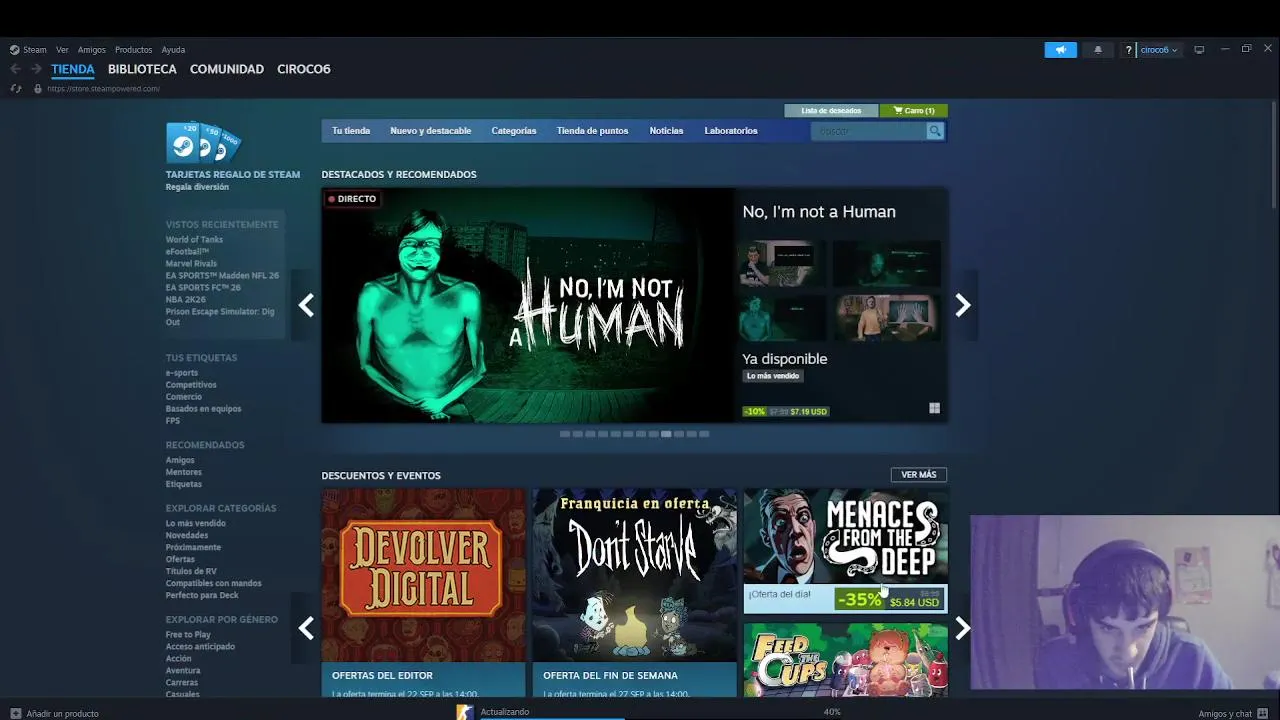Open the Free to Play genre

point(188,635)
